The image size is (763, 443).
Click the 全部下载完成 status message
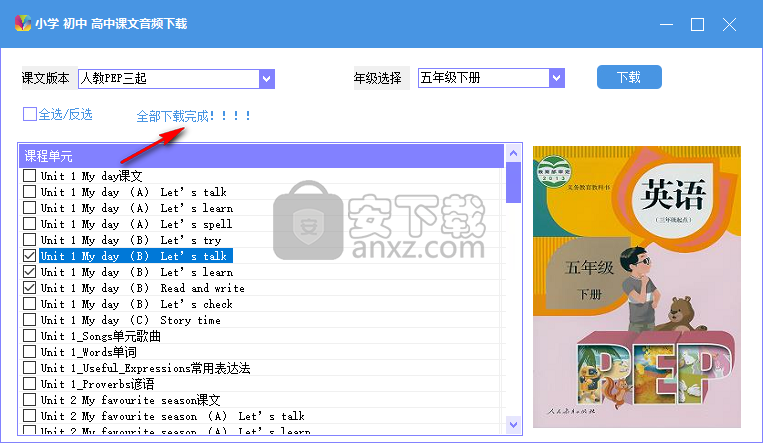click(193, 116)
